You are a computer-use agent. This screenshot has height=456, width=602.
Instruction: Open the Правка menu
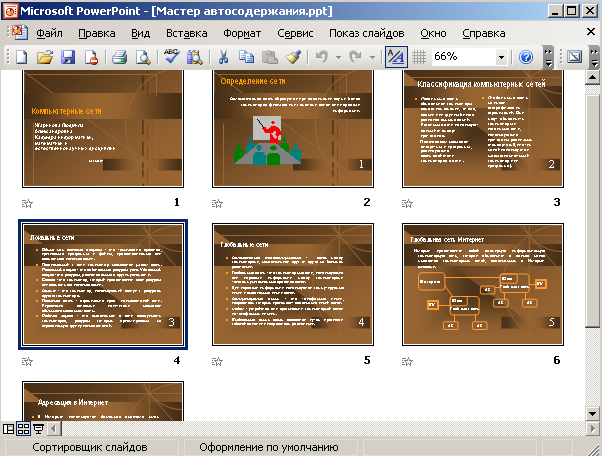pos(97,33)
